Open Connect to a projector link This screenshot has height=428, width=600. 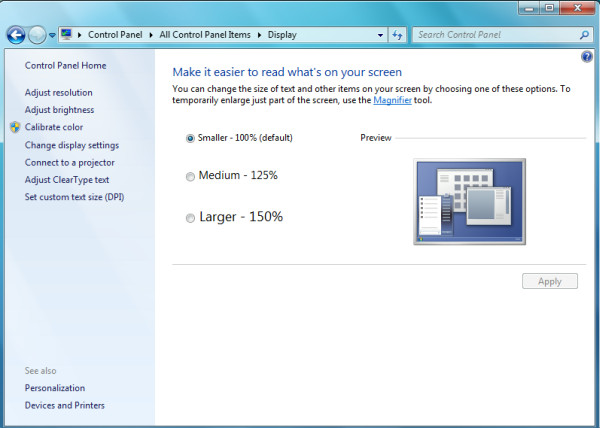(70, 163)
